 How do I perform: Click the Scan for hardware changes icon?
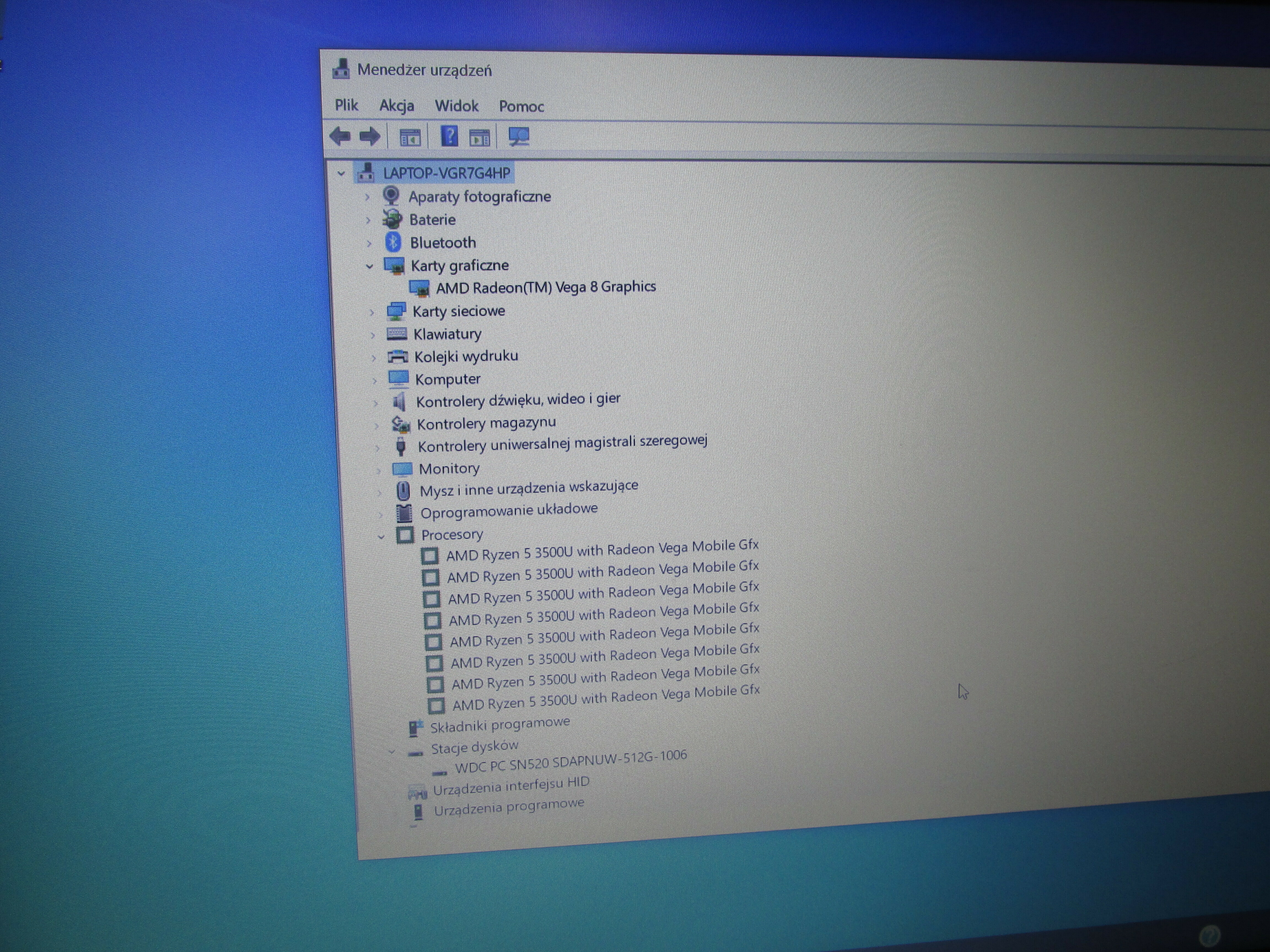coord(519,137)
